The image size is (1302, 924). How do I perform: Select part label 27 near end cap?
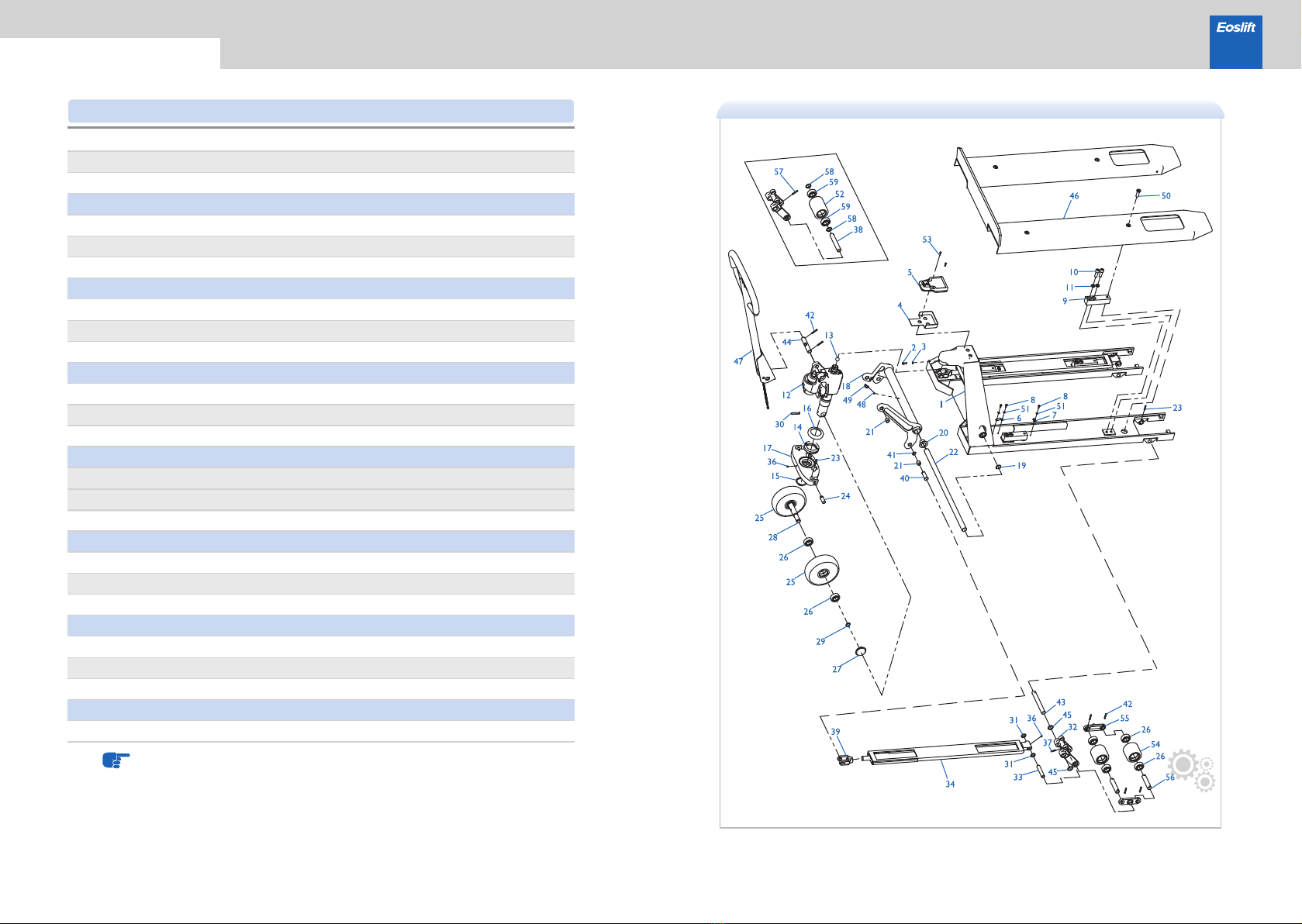[x=837, y=669]
